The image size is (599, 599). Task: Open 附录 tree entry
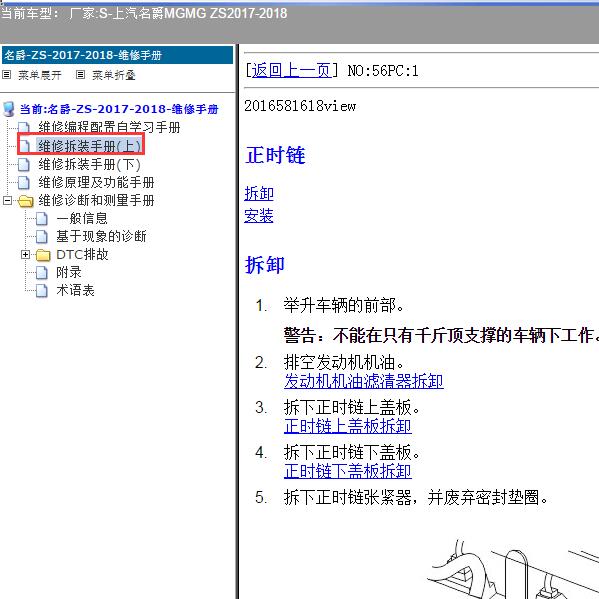pyautogui.click(x=69, y=272)
